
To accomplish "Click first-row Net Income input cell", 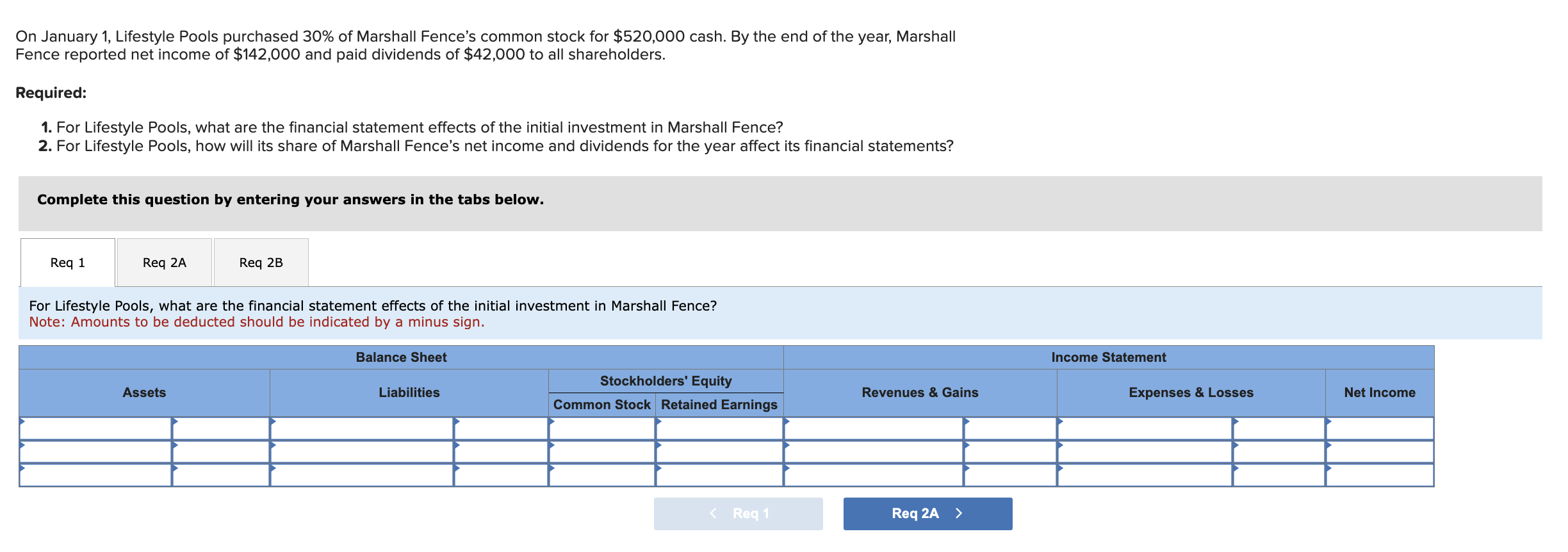I will [1380, 428].
